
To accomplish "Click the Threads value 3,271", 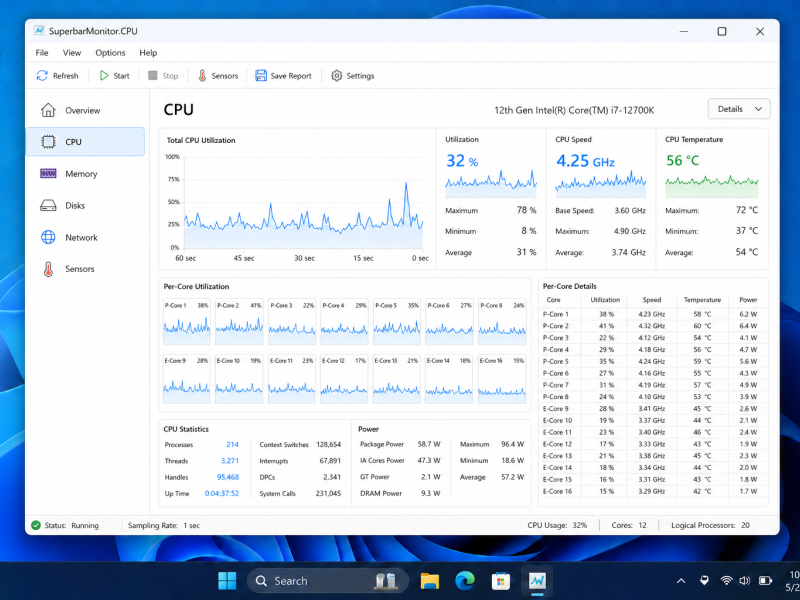I will click(230, 461).
